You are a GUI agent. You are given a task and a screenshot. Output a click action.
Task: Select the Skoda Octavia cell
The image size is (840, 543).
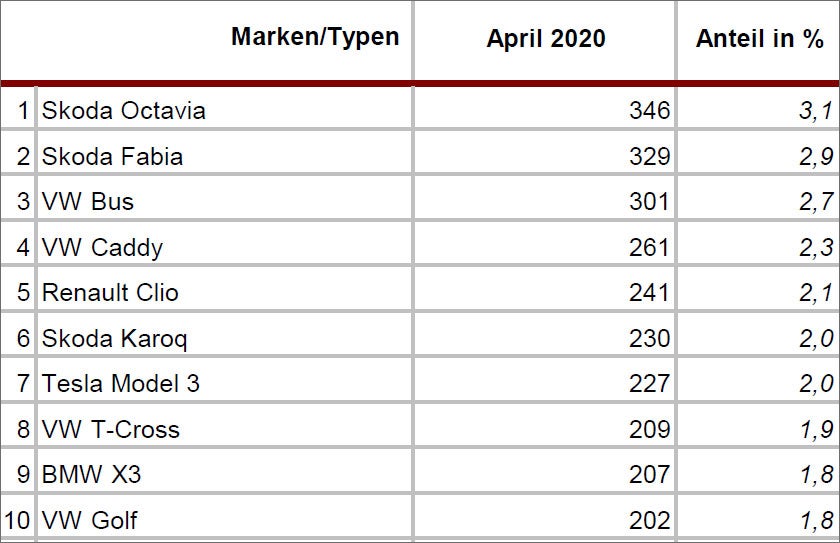(124, 110)
